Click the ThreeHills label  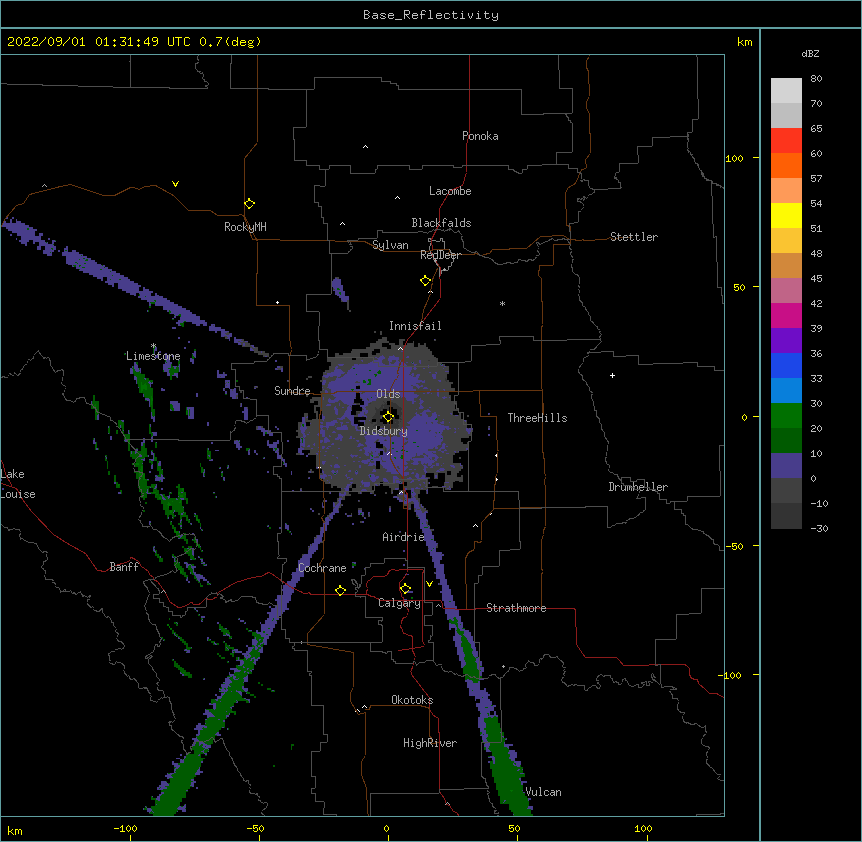pos(537,418)
